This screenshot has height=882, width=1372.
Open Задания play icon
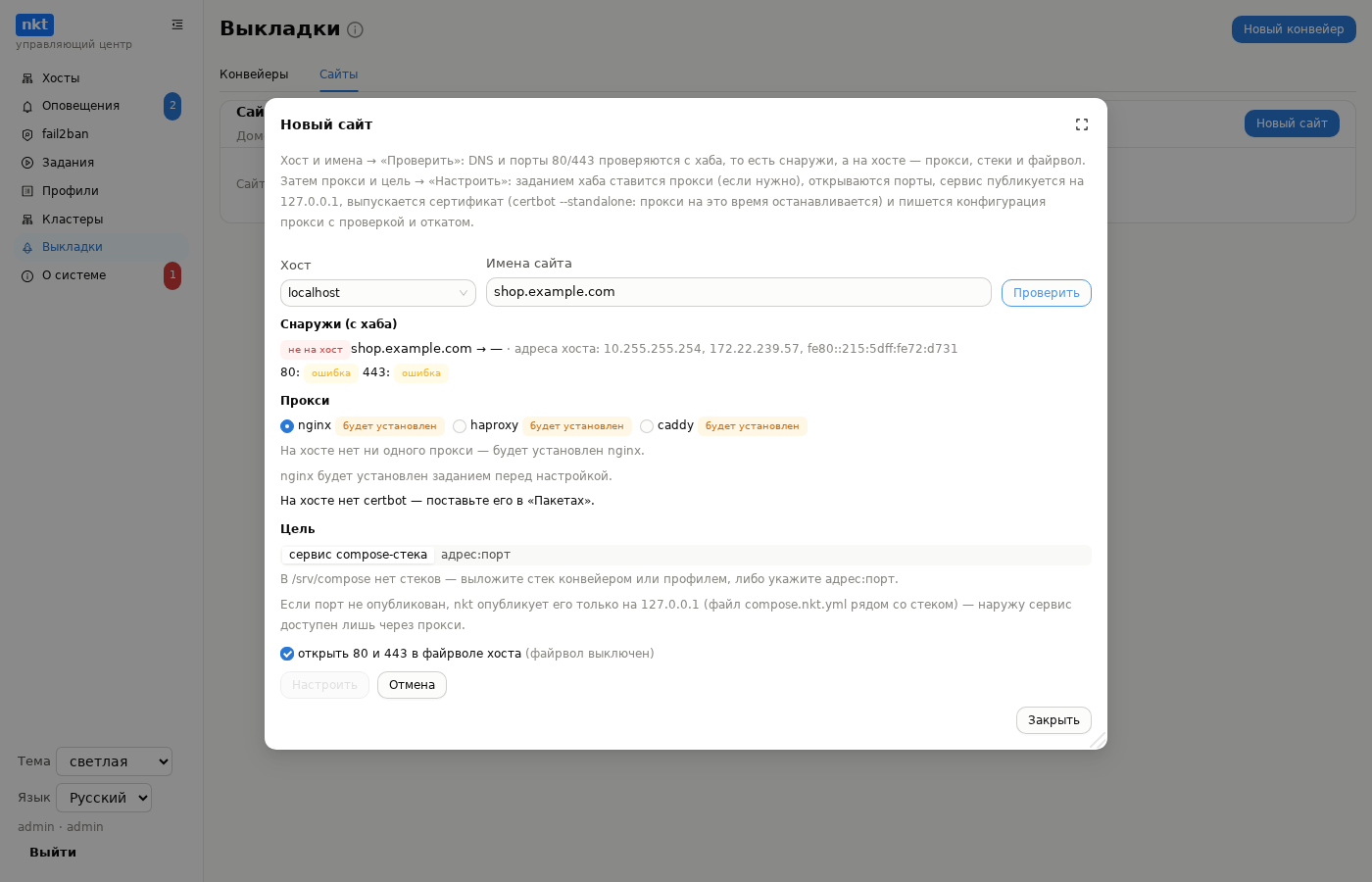coord(27,163)
